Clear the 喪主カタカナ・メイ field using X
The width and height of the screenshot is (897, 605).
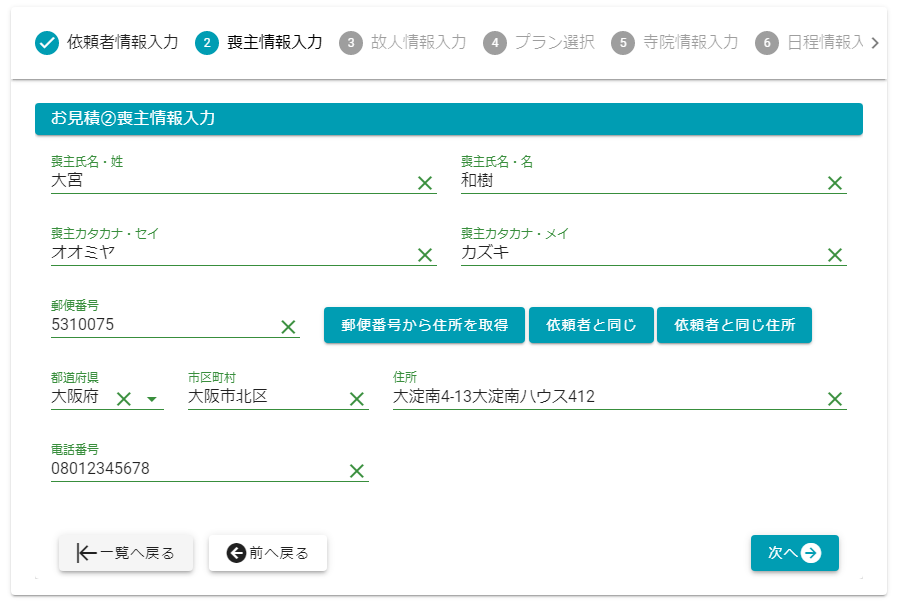click(835, 255)
